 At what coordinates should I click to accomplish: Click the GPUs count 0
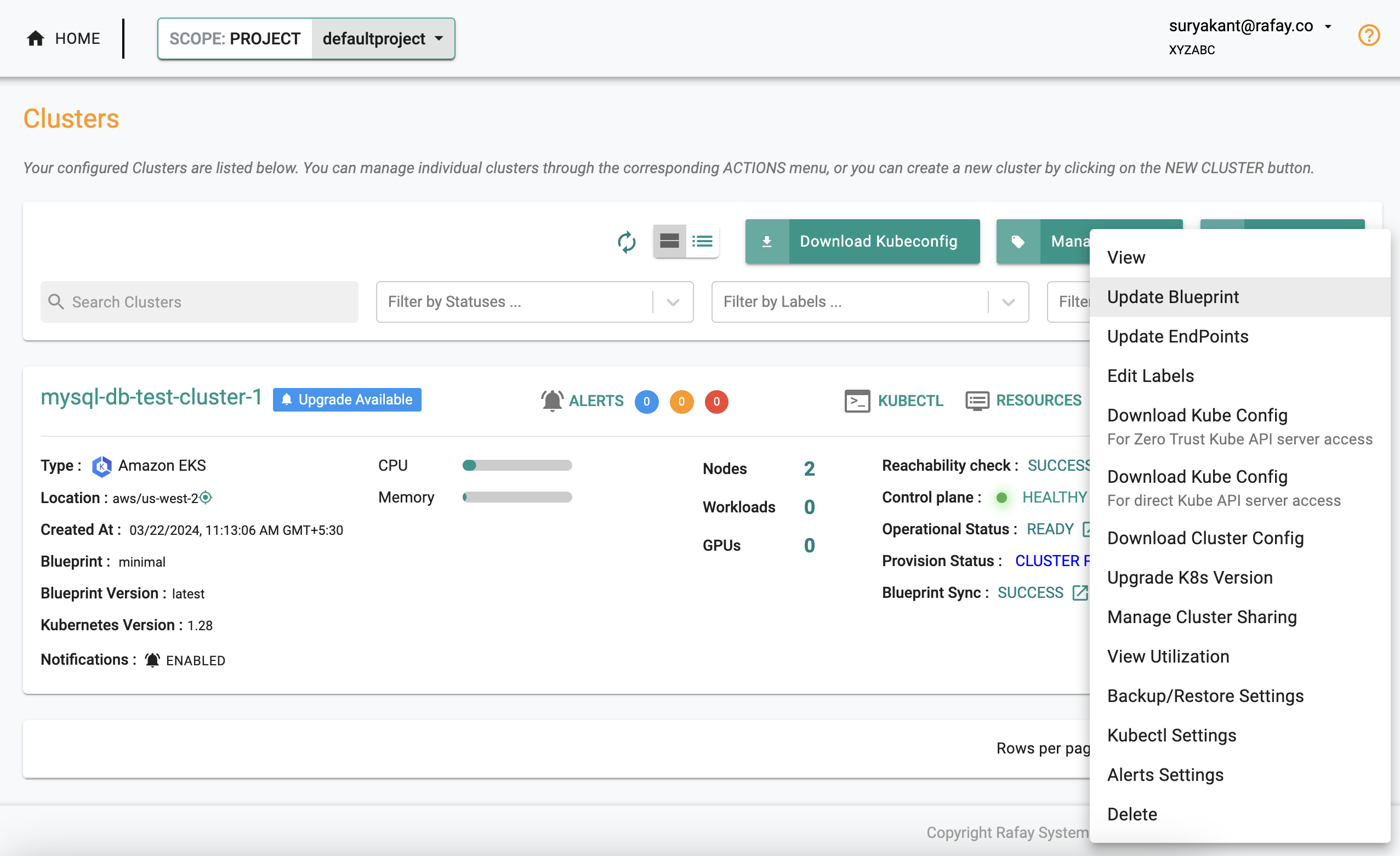809,545
